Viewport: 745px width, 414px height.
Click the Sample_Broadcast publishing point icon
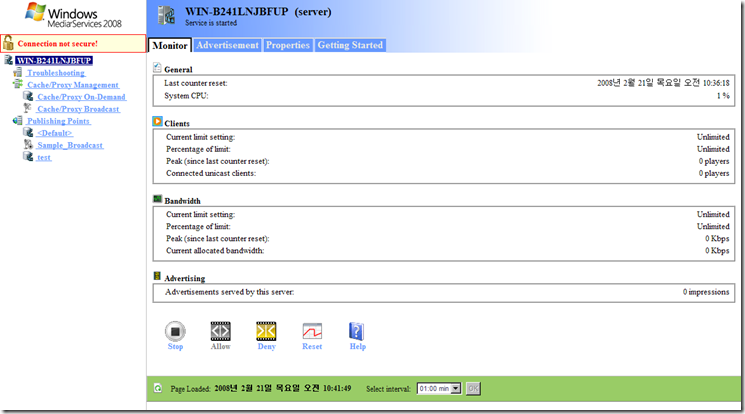[x=29, y=144]
